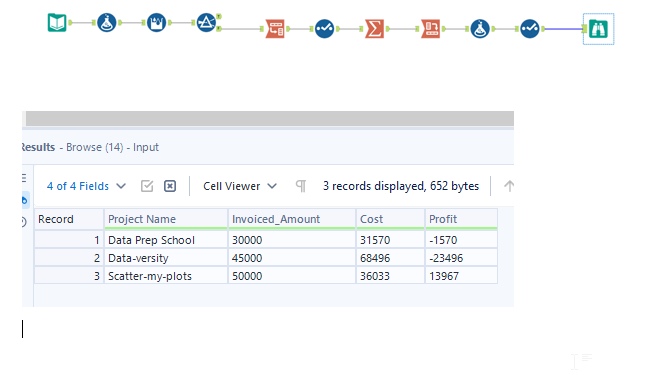This screenshot has height=379, width=662.
Task: Click the up arrow in results toolbar
Action: [509, 186]
